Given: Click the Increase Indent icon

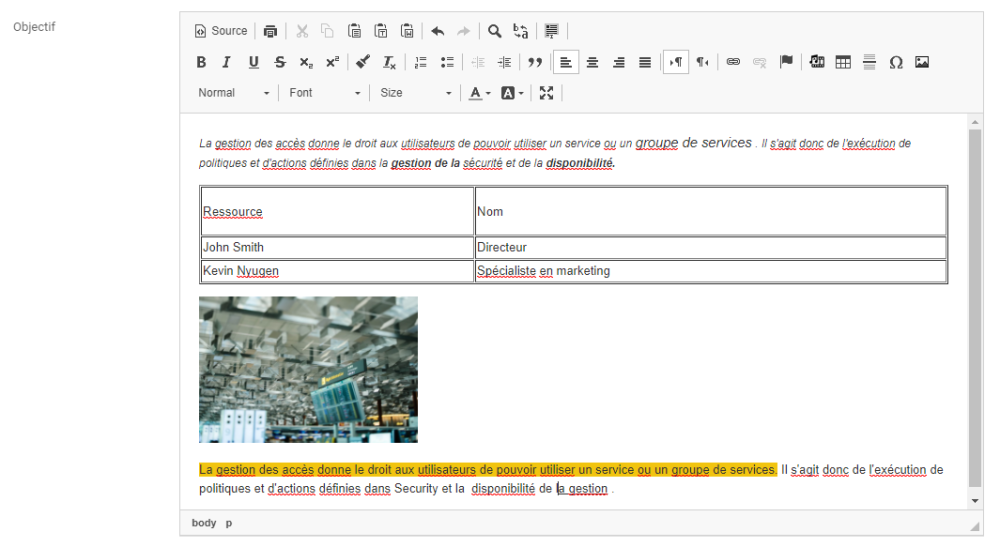Looking at the screenshot, I should 504,62.
